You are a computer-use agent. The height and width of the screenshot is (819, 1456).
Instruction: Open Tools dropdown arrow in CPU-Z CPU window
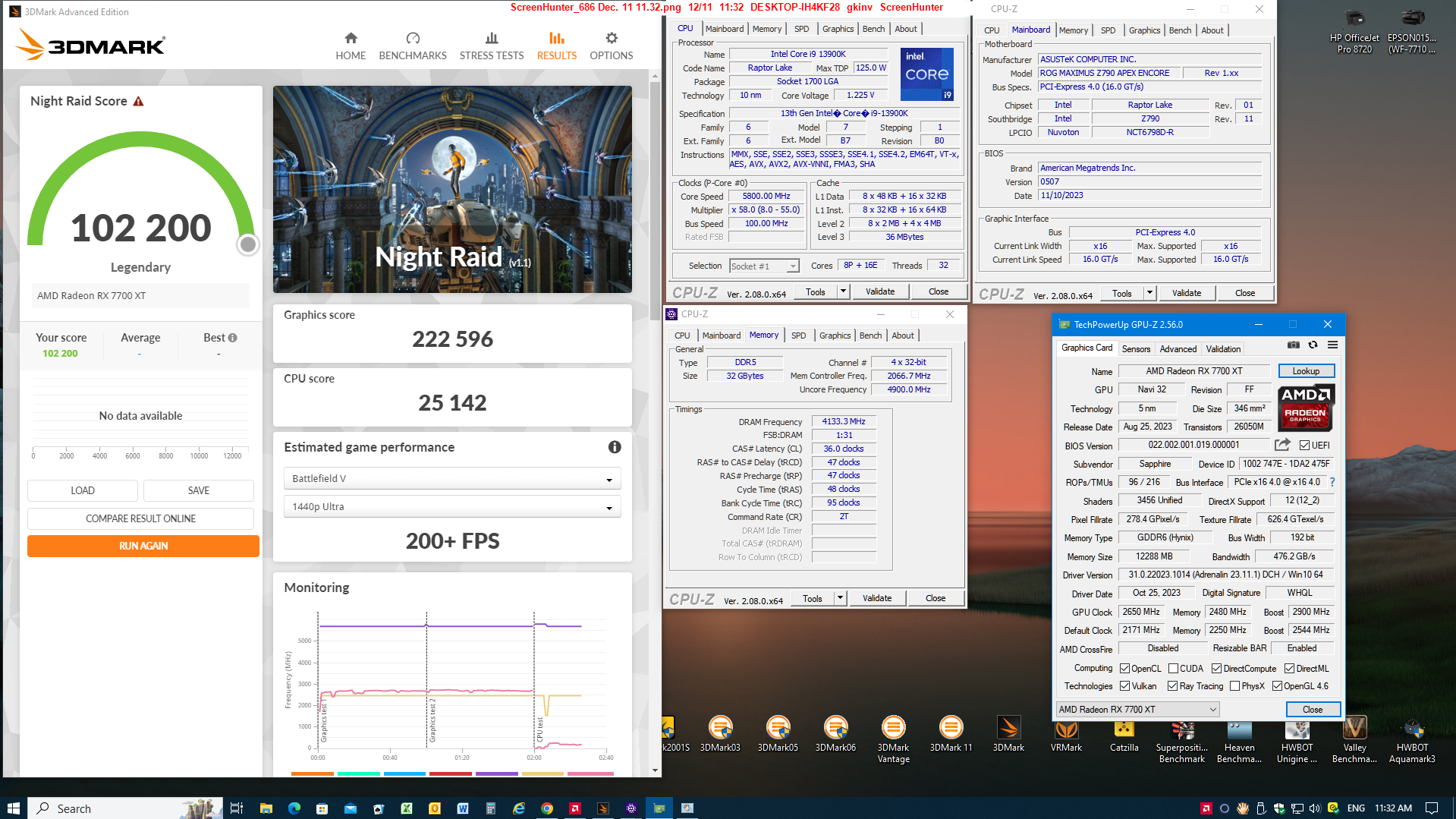[x=843, y=291]
